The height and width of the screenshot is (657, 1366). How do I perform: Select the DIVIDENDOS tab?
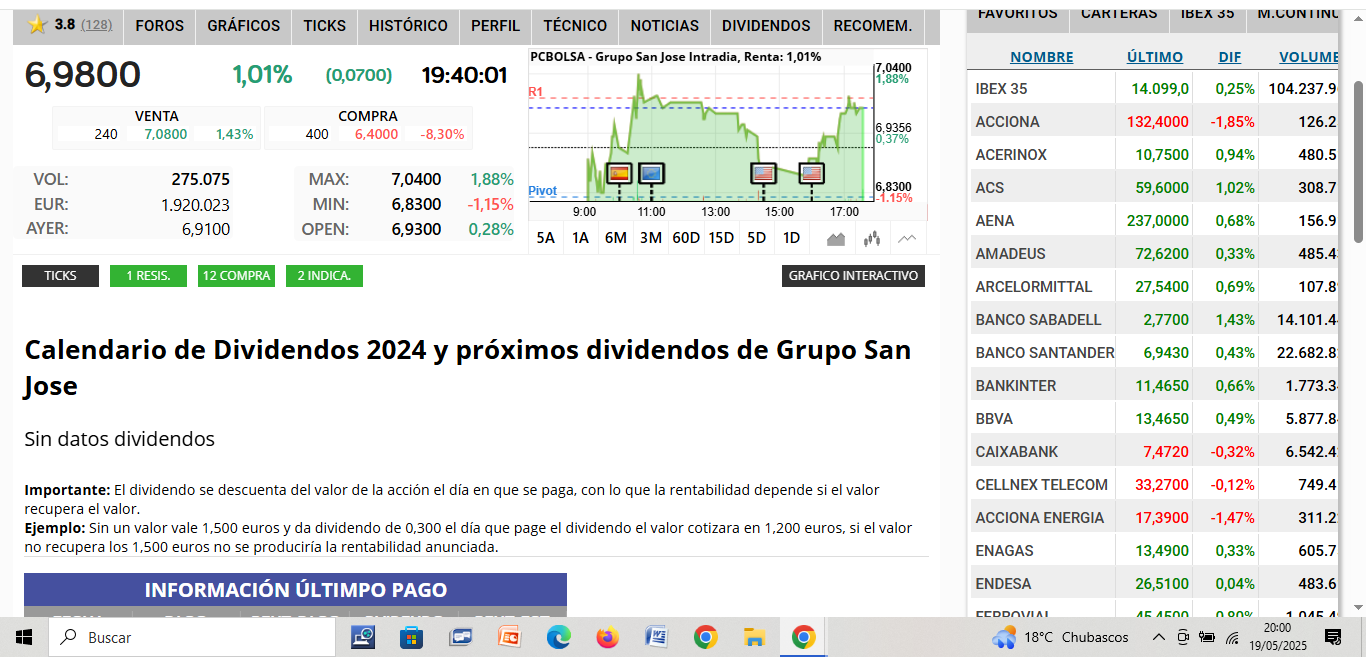point(766,25)
